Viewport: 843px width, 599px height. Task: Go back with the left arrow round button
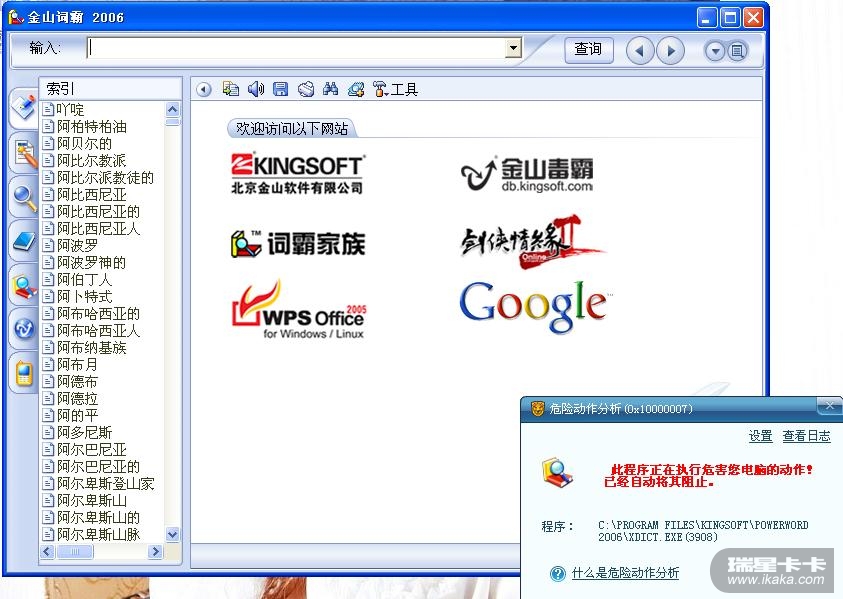pos(640,51)
